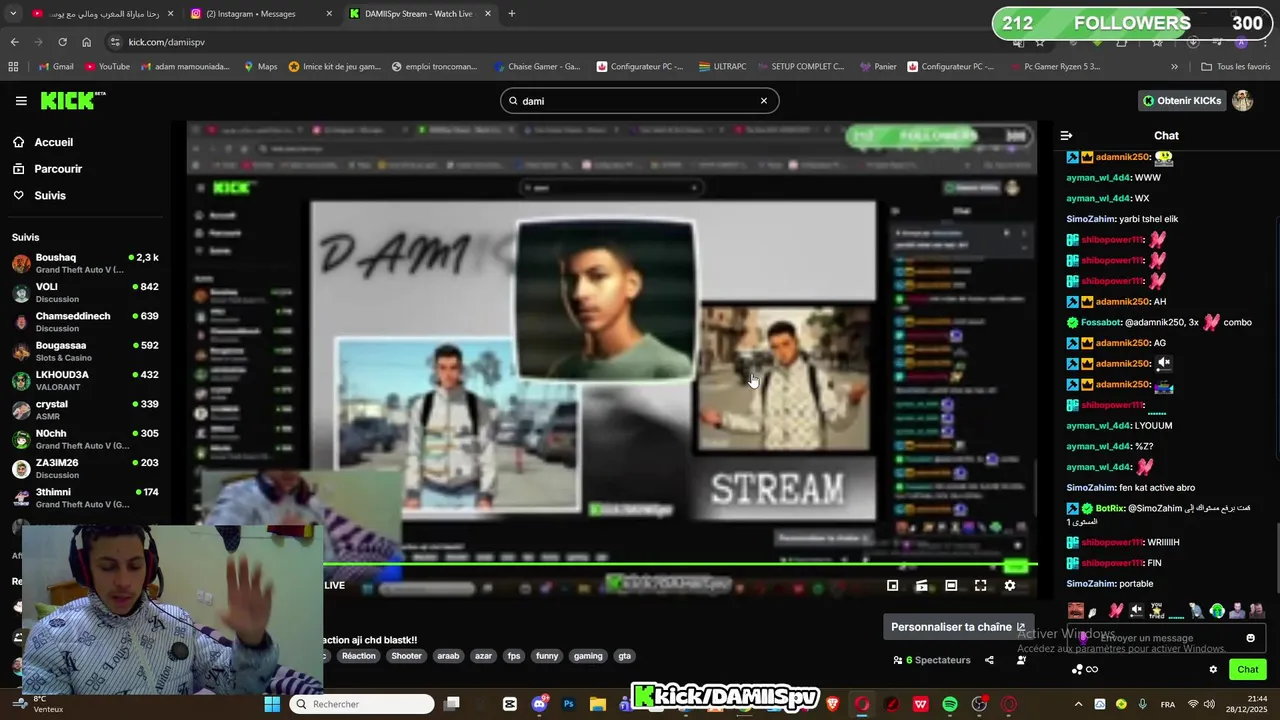Open the N0chh followed channel
This screenshot has height=720, width=1280.
85,439
